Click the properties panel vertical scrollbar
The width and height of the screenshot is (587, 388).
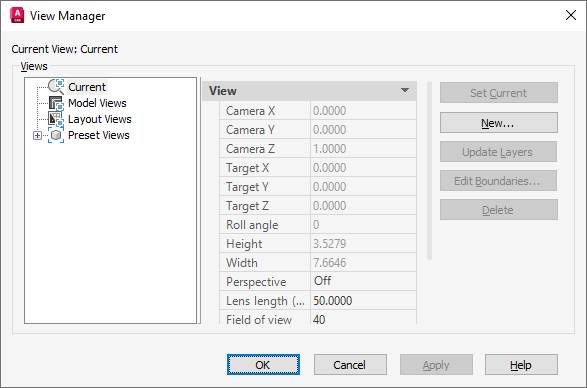tap(429, 170)
